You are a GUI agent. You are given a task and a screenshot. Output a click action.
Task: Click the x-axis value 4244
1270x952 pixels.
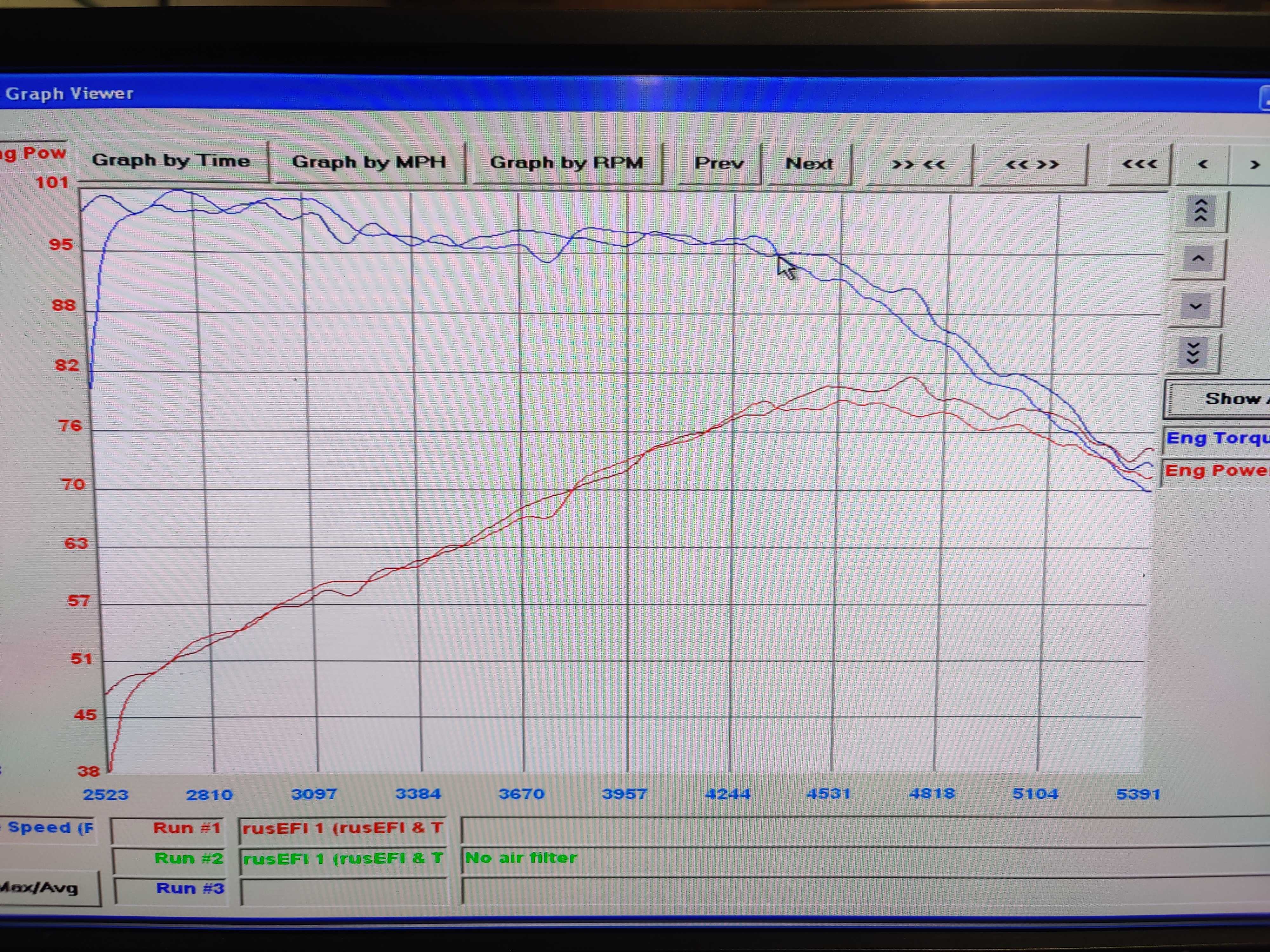pos(728,794)
